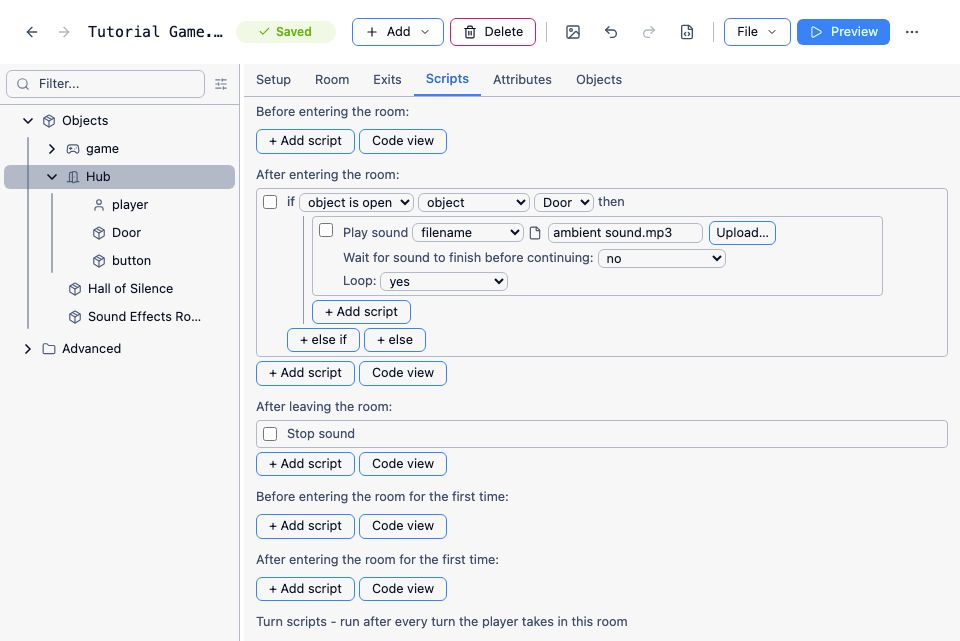Viewport: 960px width, 641px height.
Task: Open the three-dots more options menu
Action: [912, 32]
